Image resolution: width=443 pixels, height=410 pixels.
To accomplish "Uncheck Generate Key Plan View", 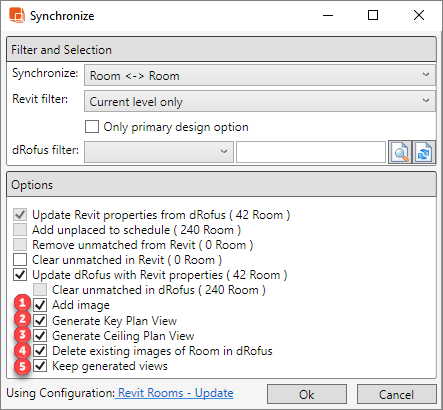I will [40, 320].
